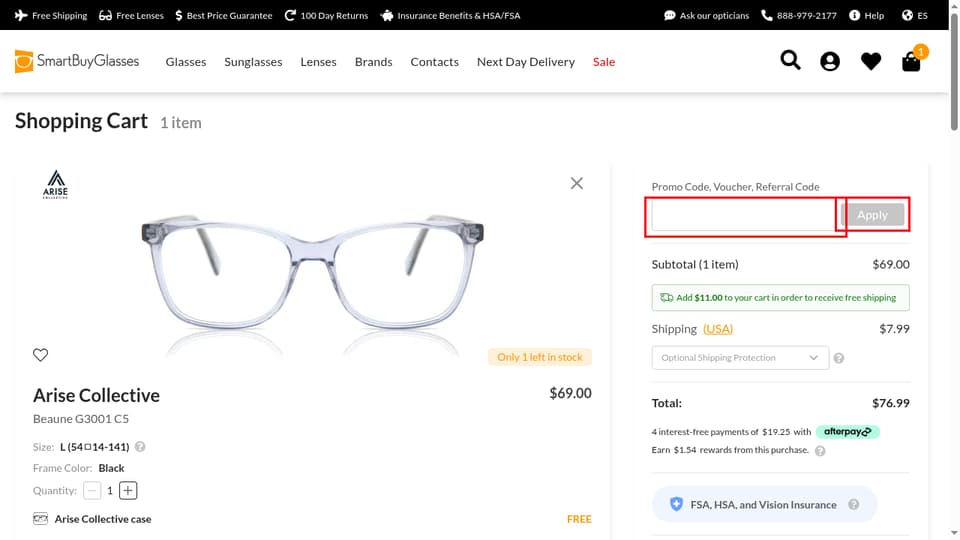Viewport: 960px width, 540px height.
Task: Click rewards info question mark icon
Action: 820,451
